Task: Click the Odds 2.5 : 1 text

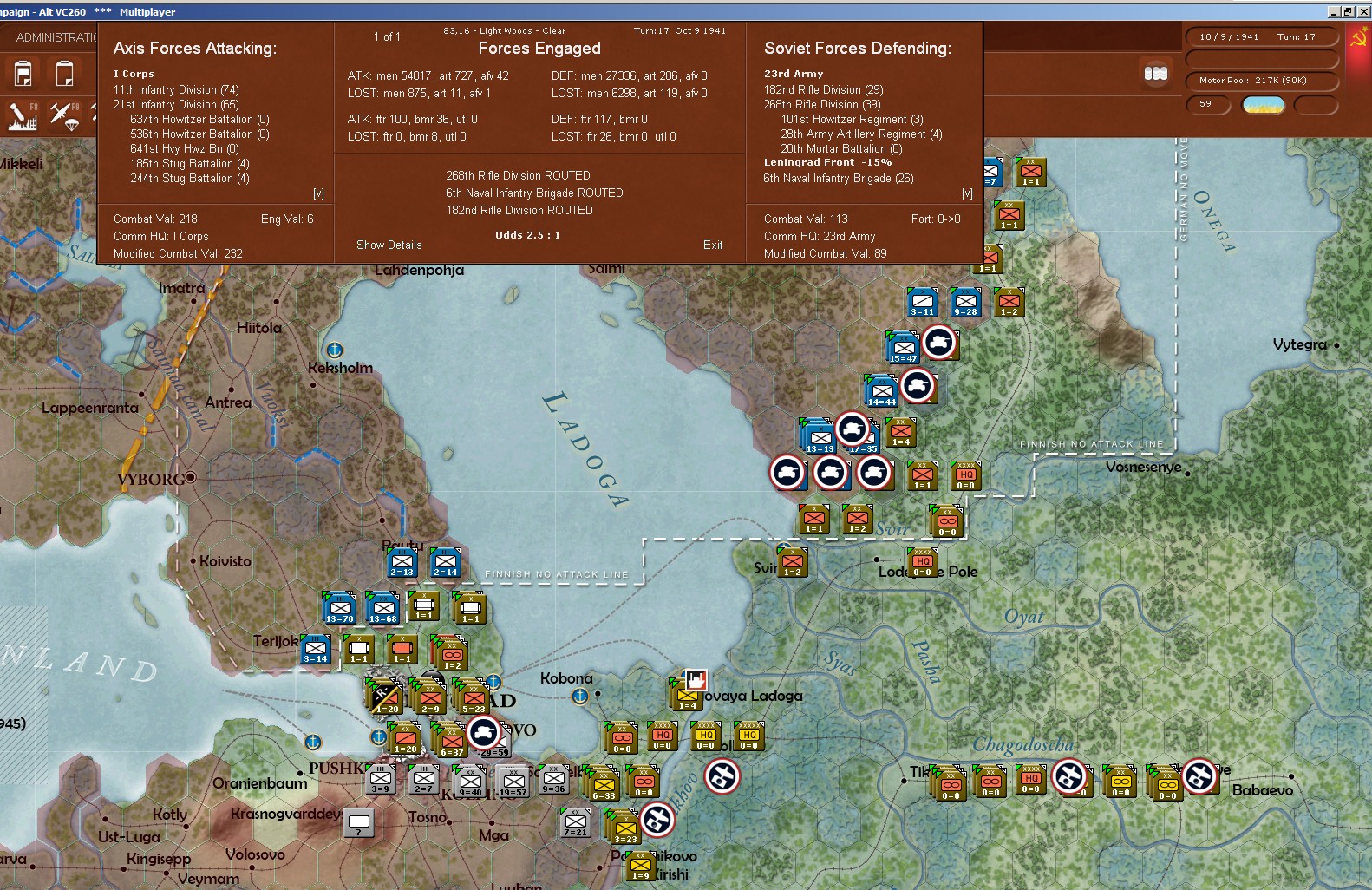Action: tap(527, 235)
